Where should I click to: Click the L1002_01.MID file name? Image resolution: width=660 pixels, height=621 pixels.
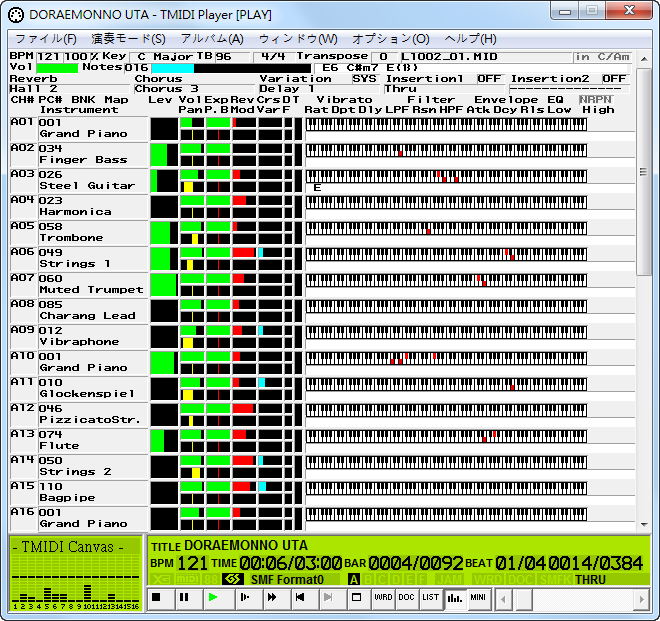[x=449, y=56]
